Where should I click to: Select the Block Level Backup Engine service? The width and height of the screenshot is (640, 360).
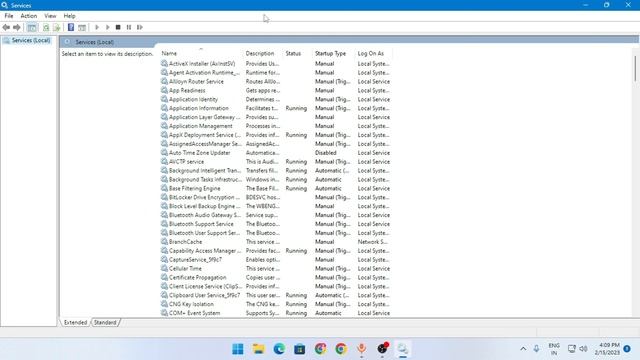[x=276, y=206]
